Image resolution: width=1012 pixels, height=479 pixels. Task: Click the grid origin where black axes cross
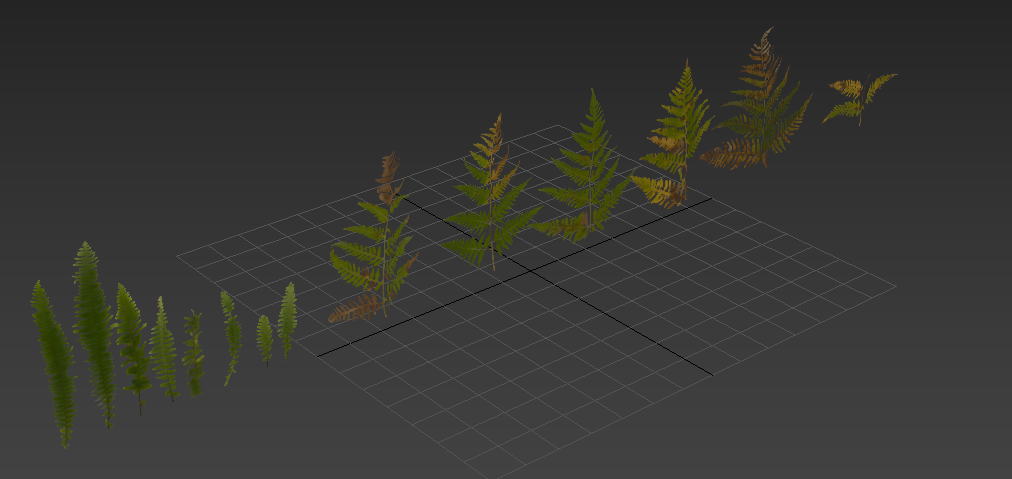[529, 270]
